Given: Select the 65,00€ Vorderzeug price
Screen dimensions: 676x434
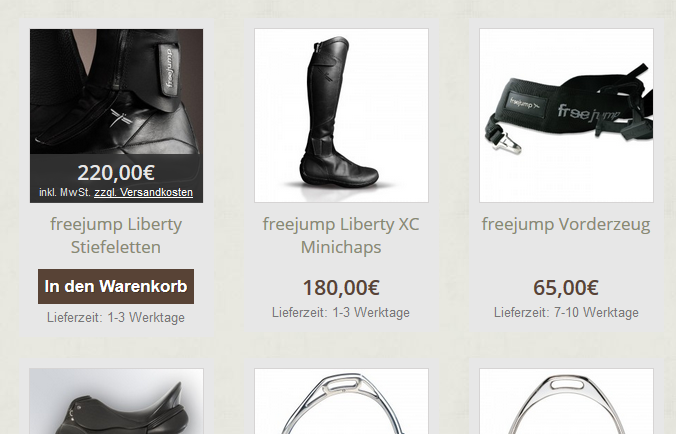Looking at the screenshot, I should (566, 287).
